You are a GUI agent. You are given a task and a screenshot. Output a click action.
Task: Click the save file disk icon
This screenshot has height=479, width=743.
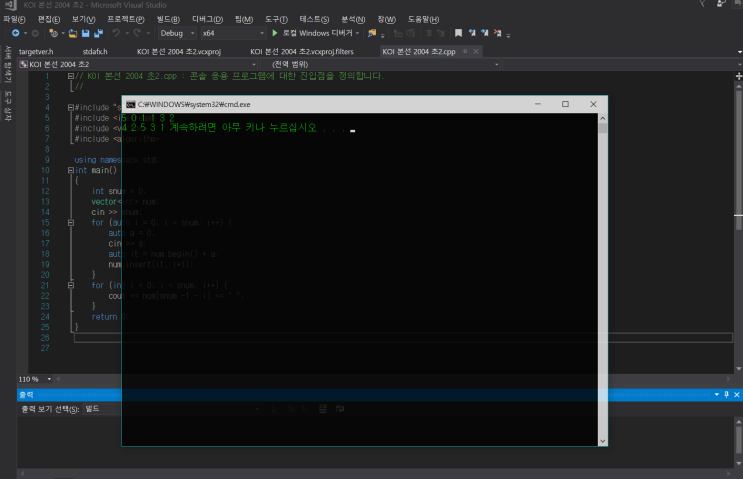[x=86, y=33]
